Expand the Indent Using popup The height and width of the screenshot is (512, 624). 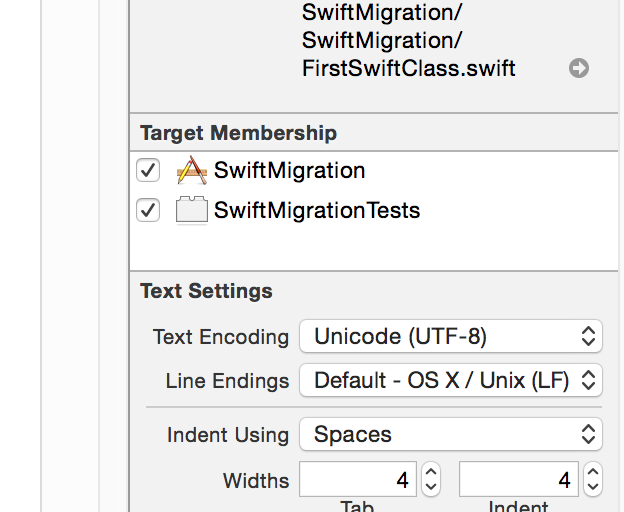point(450,435)
